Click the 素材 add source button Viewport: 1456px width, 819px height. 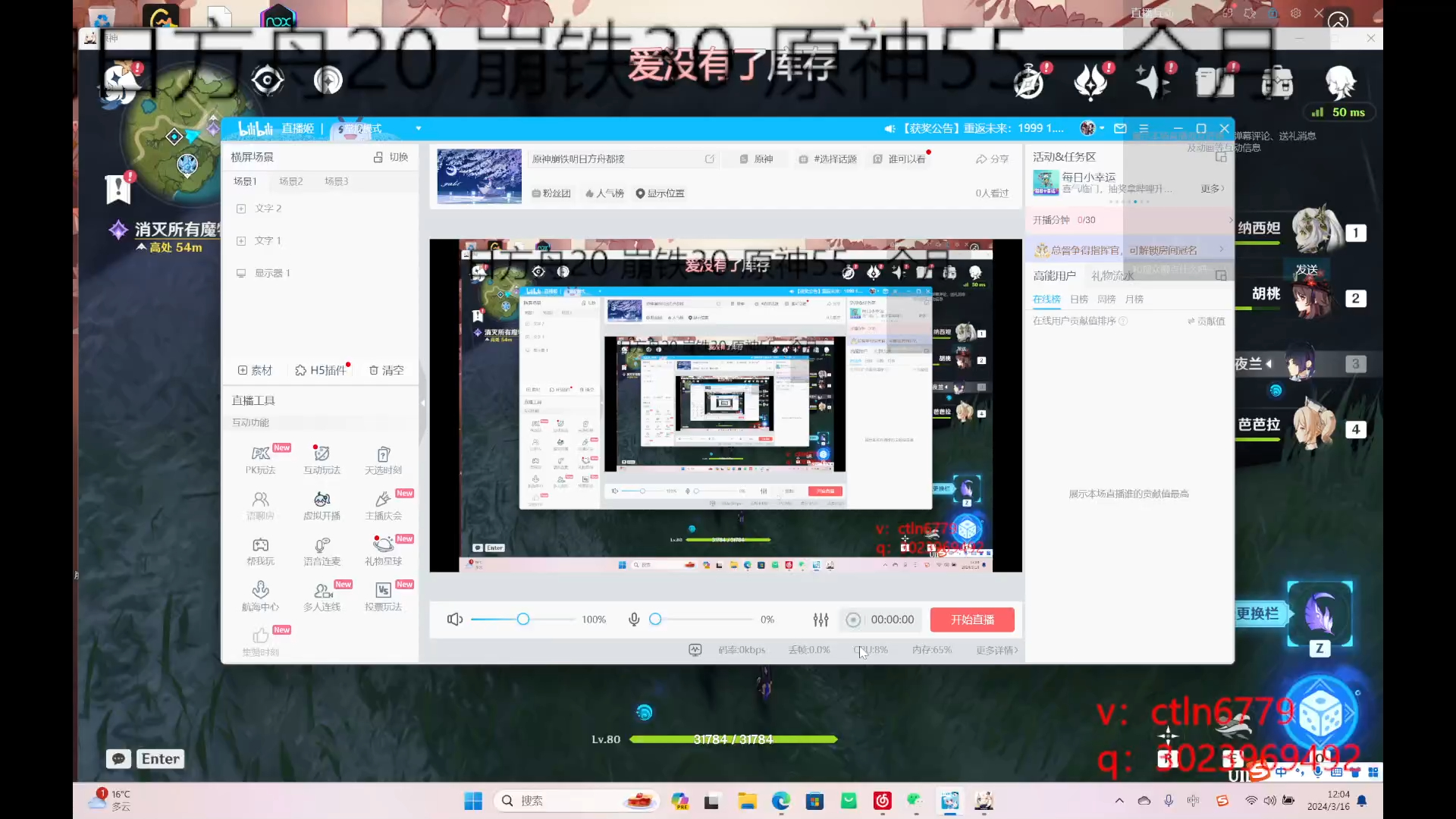click(x=255, y=370)
